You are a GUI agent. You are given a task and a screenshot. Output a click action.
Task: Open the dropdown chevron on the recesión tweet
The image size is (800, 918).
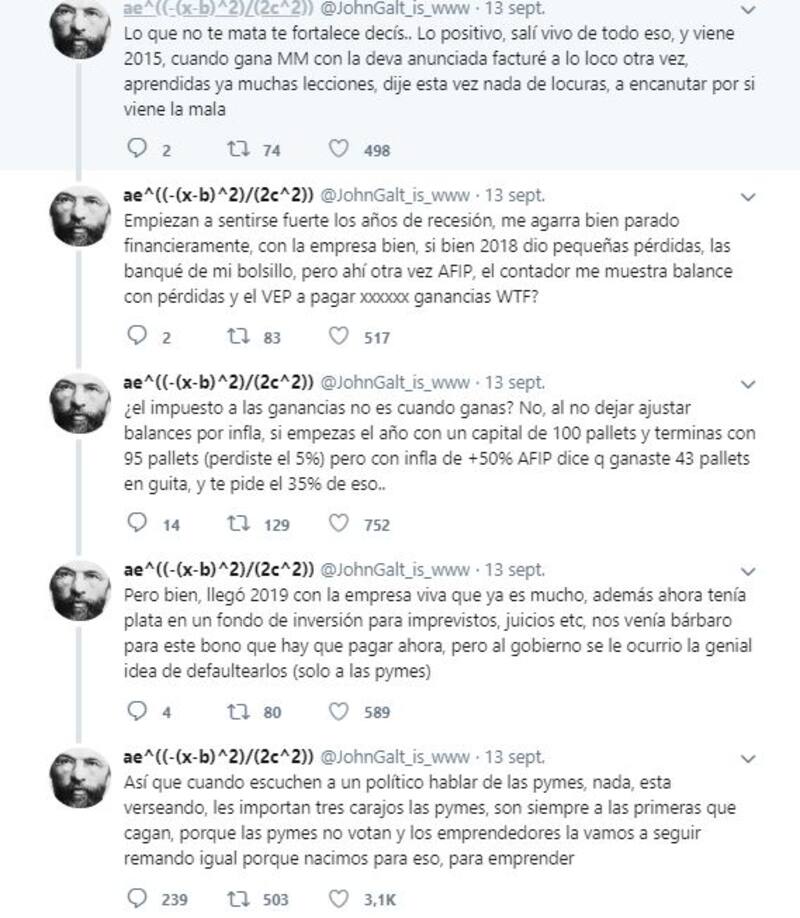[x=748, y=197]
